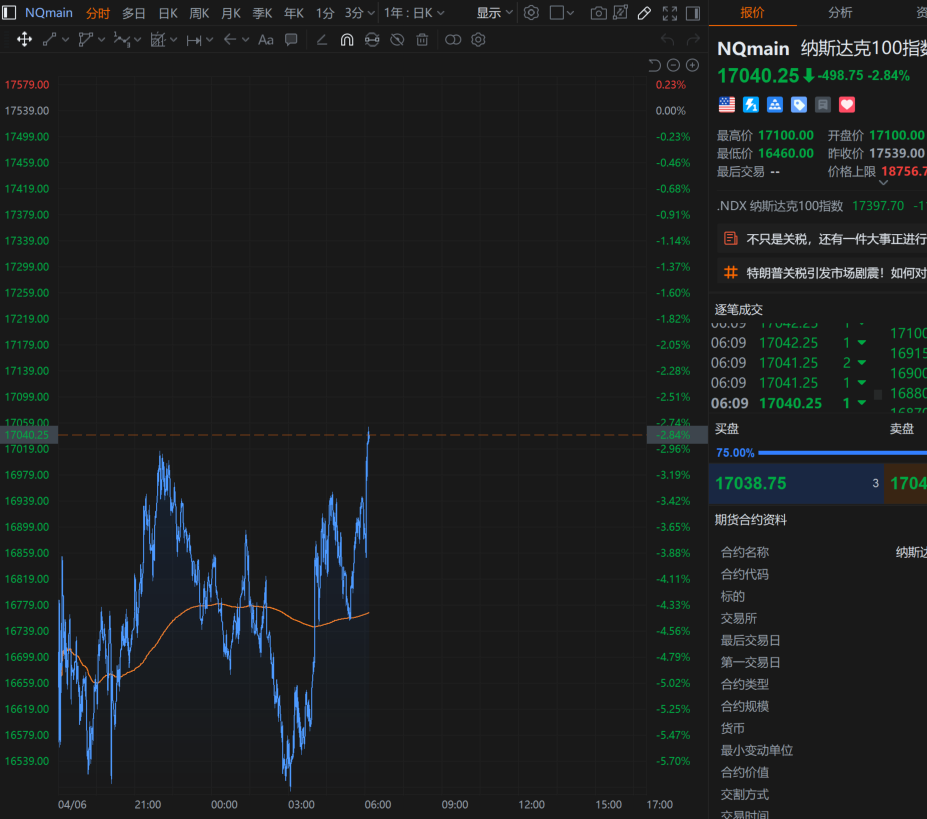Viewport: 927px width, 819px height.
Task: Click the screenshot camera icon
Action: point(598,13)
